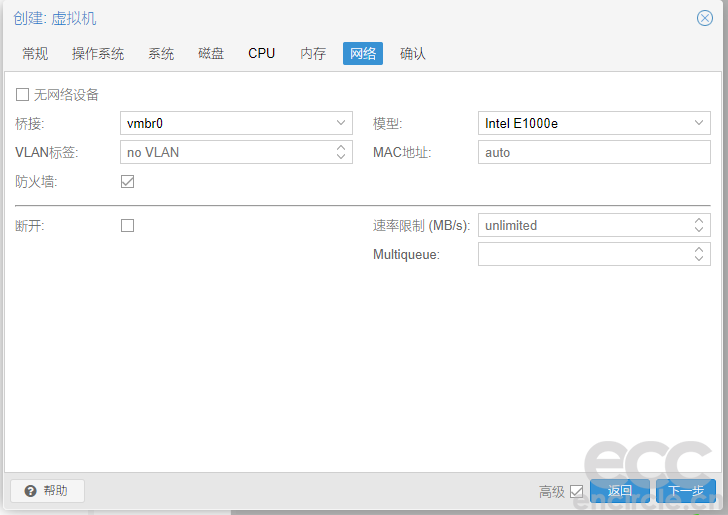
Task: Click the MAC地址 input field
Action: click(x=594, y=152)
